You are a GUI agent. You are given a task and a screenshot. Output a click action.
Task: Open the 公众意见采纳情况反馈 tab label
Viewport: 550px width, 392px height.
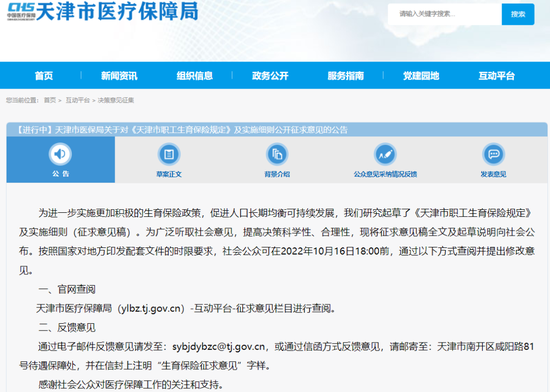(385, 174)
